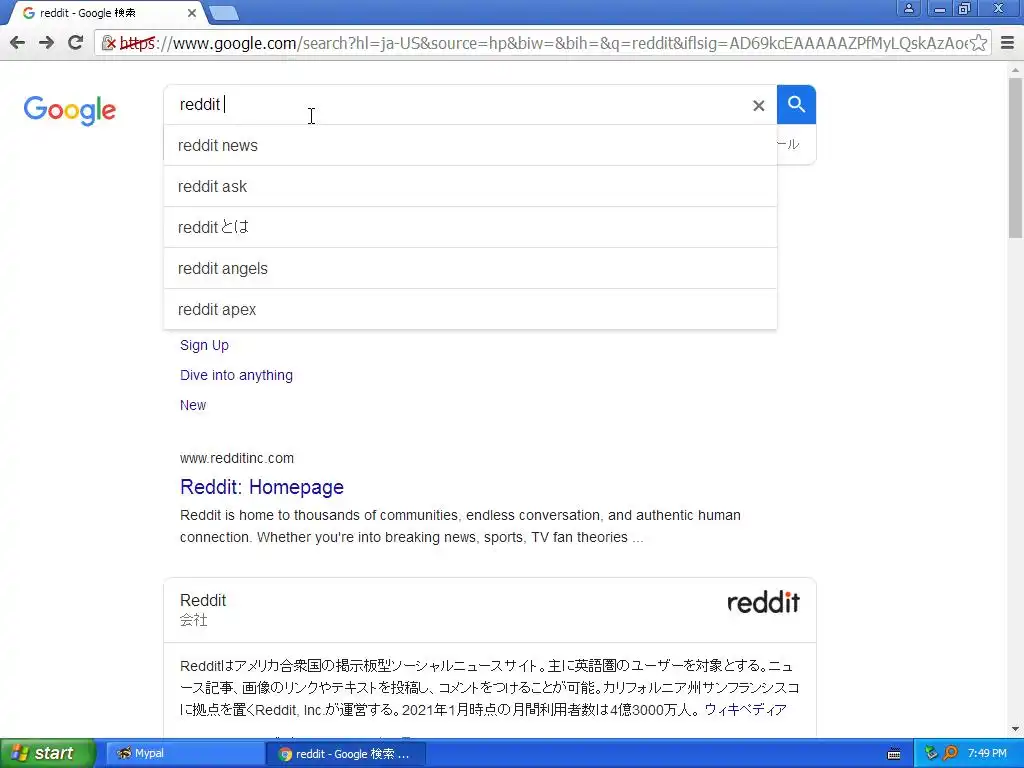Click the scrollbar down arrow
This screenshot has height=768, width=1024.
(x=1016, y=729)
